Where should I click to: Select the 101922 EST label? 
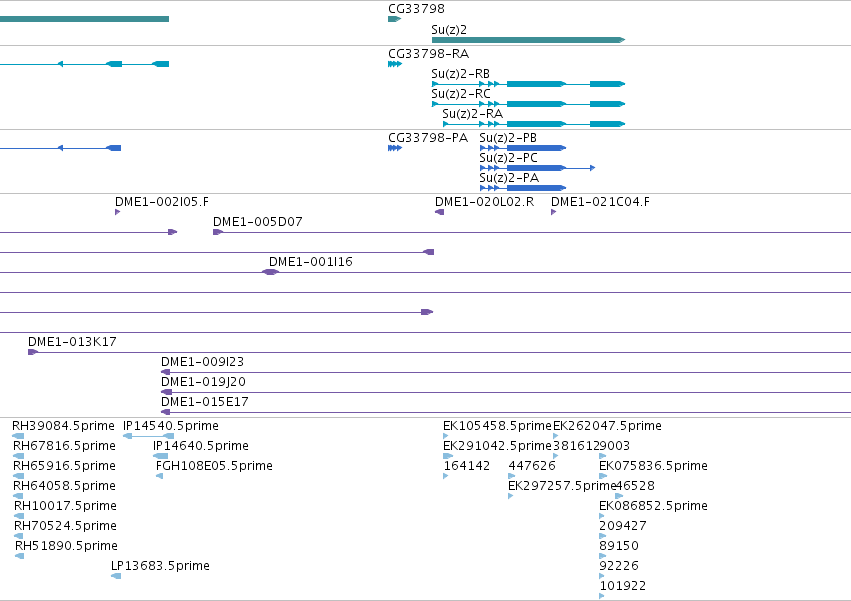click(x=623, y=586)
